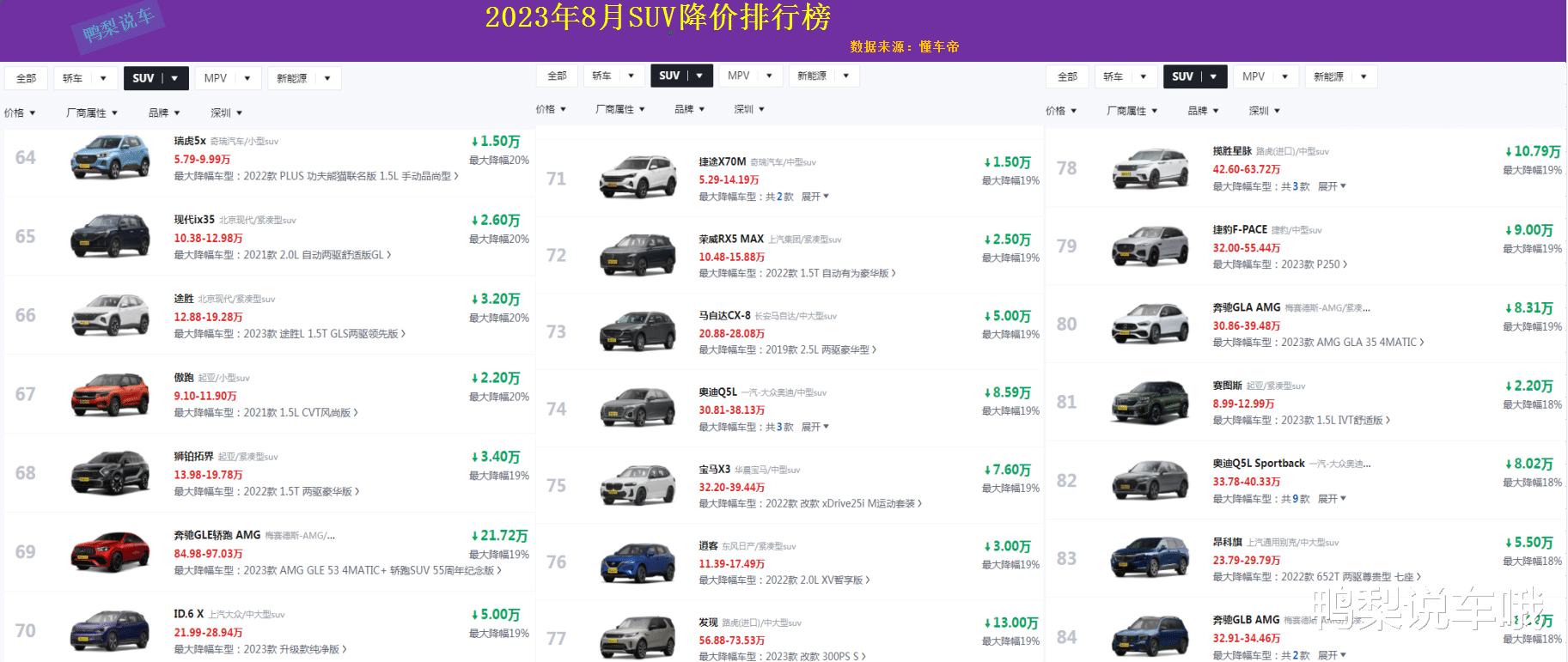Open the ID.6 X model name link
1568x662 pixels.
click(x=188, y=614)
